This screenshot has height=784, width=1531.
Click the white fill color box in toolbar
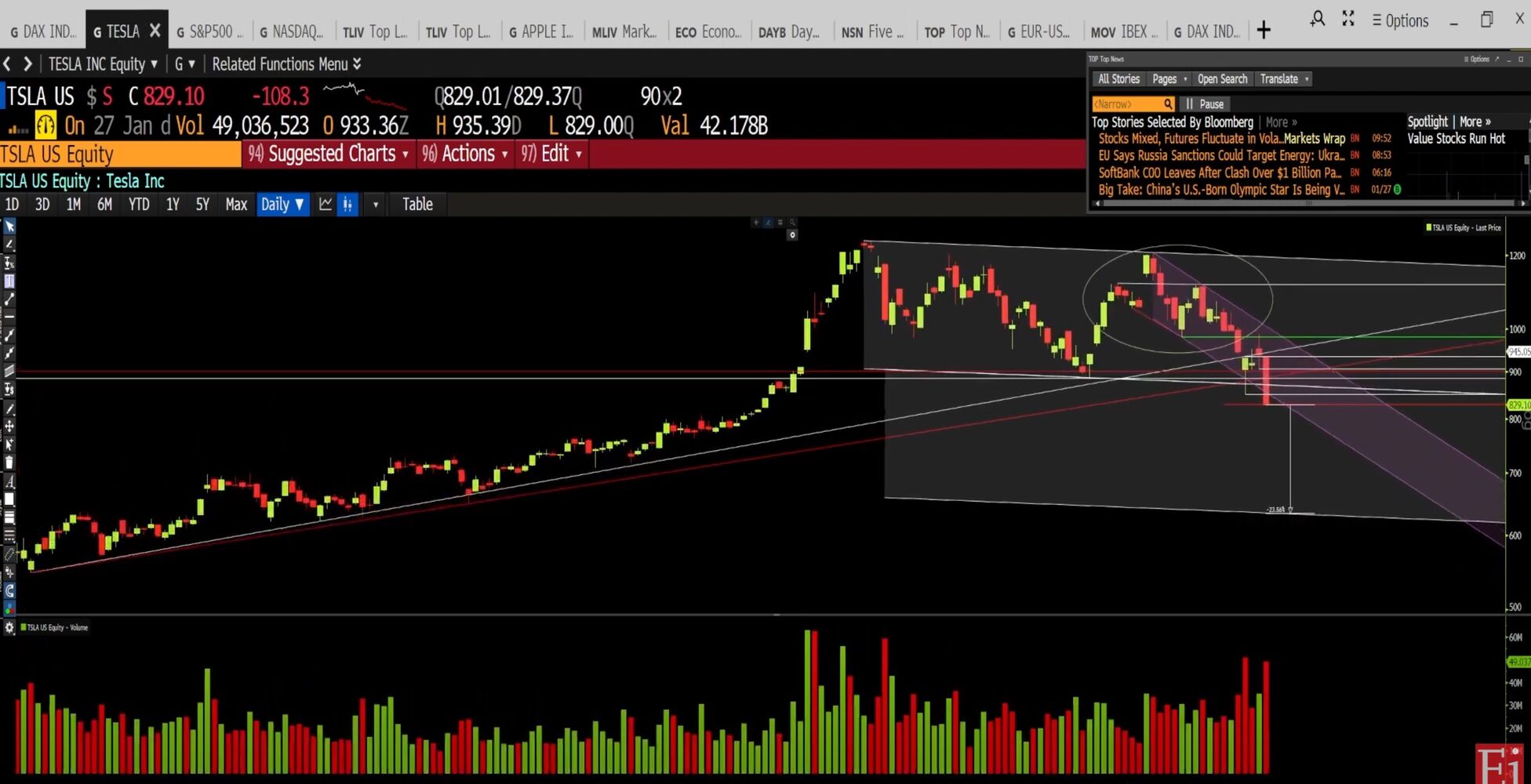click(x=9, y=499)
